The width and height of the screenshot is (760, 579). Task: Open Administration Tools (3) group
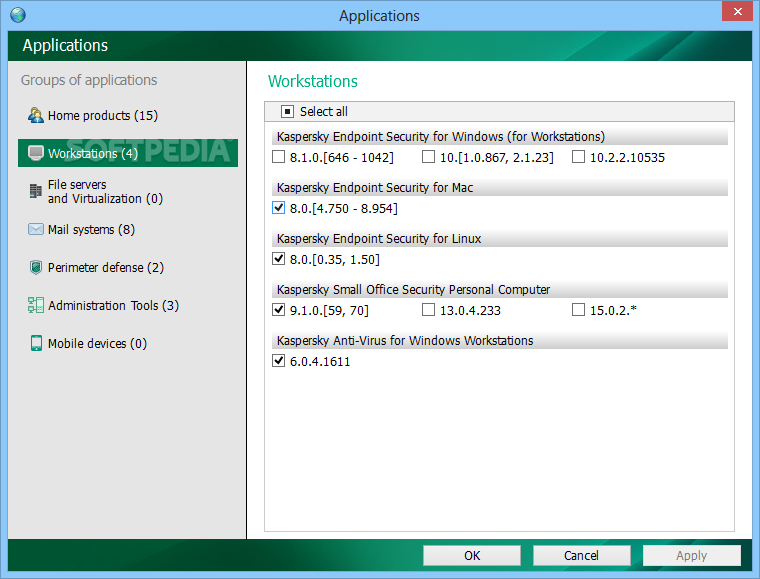(128, 305)
